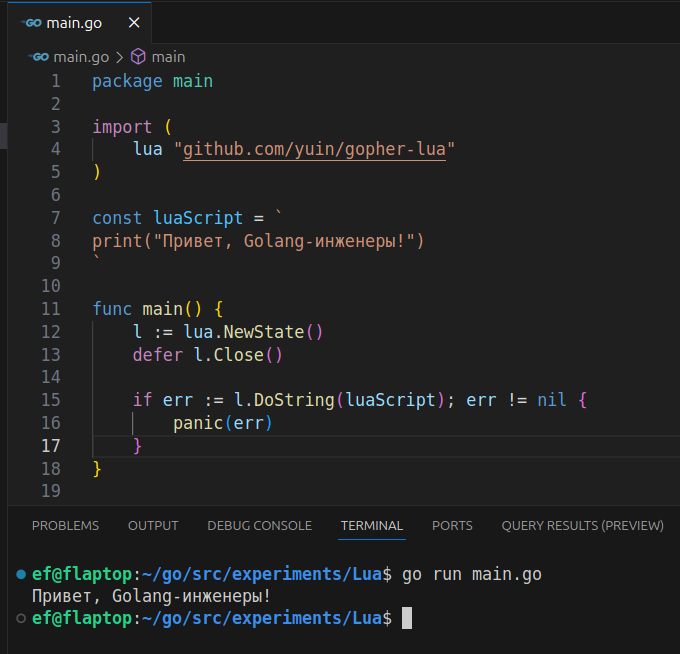Image resolution: width=680 pixels, height=654 pixels.
Task: Click main.go in the breadcrumb path
Action: tap(81, 57)
